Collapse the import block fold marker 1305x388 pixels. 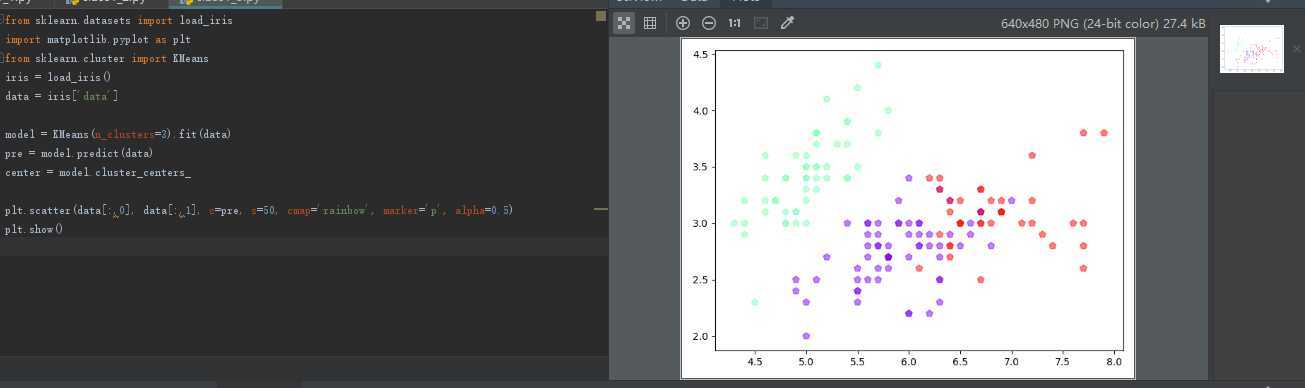click(x=3, y=21)
